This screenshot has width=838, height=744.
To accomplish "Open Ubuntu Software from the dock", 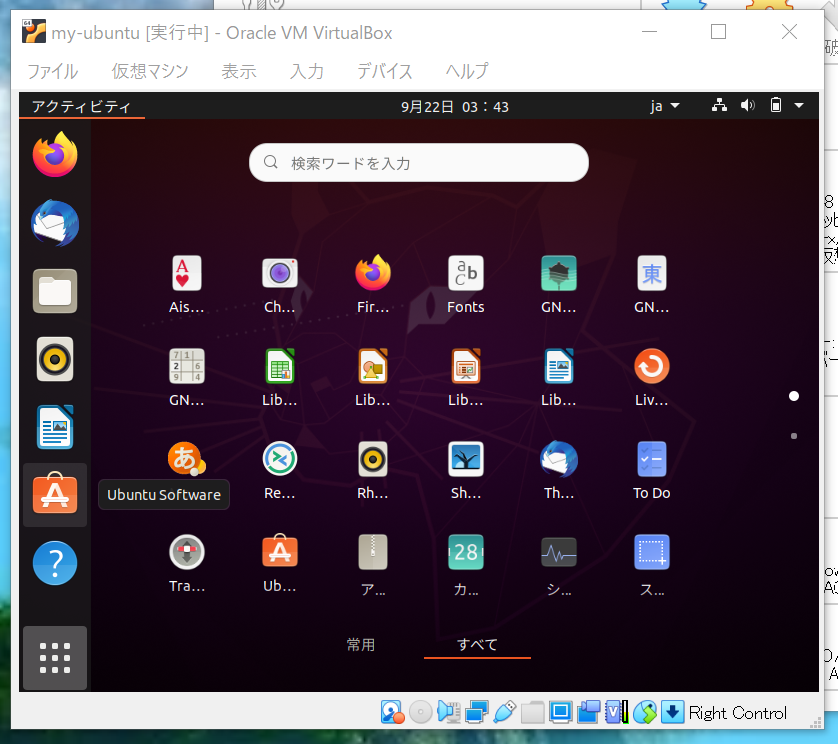I will click(x=55, y=494).
